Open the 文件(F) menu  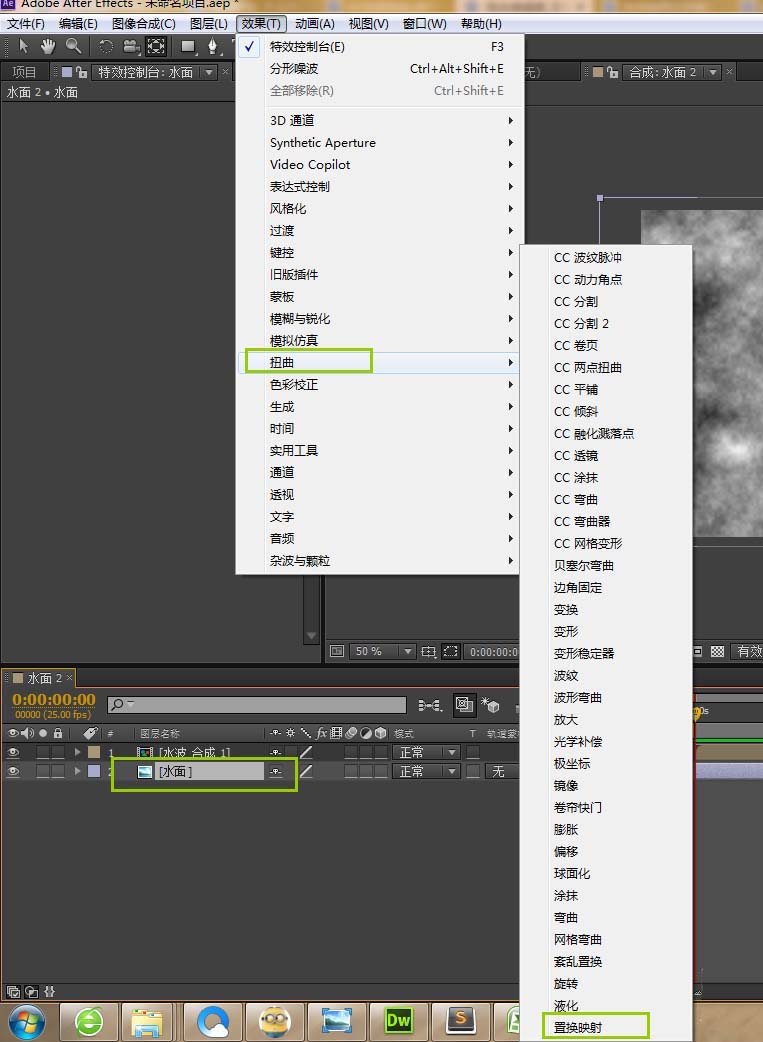(25, 24)
